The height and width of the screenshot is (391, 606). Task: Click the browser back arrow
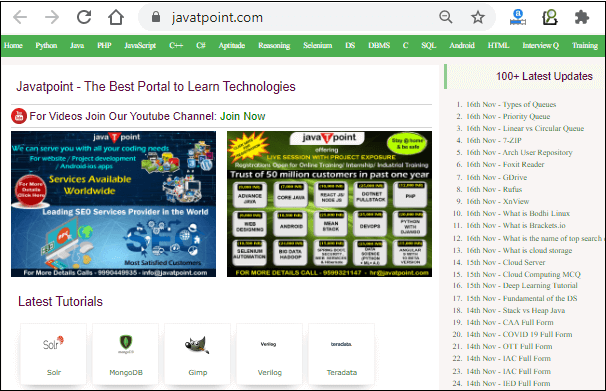click(20, 17)
